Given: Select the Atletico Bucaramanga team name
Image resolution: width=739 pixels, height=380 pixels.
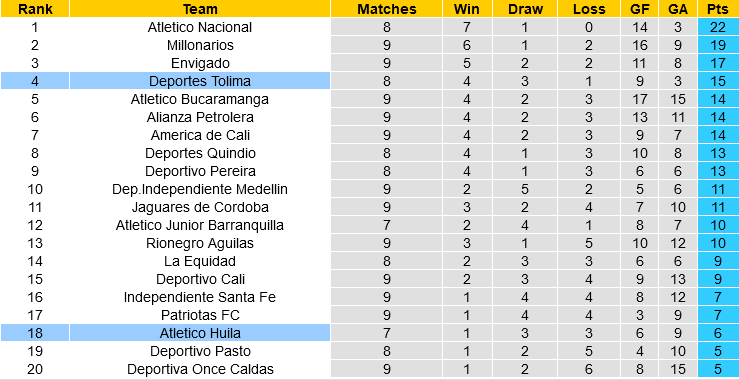Looking at the screenshot, I should pos(200,99).
